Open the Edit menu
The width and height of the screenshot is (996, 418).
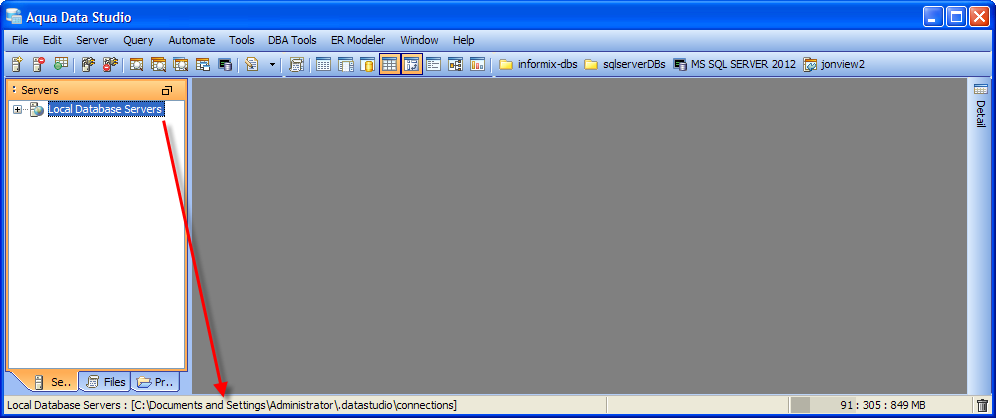tap(52, 40)
